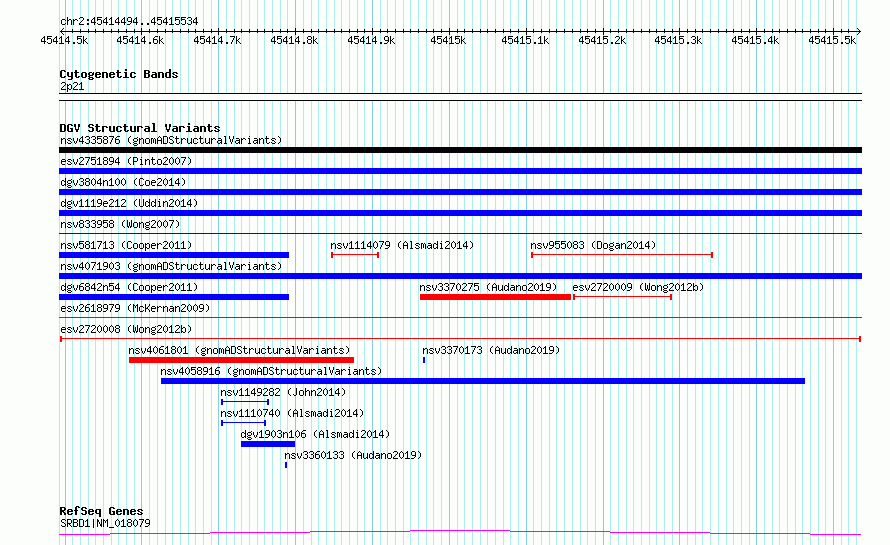Click the nsv1114079 (Alsmadi2014) label

pyautogui.click(x=402, y=245)
